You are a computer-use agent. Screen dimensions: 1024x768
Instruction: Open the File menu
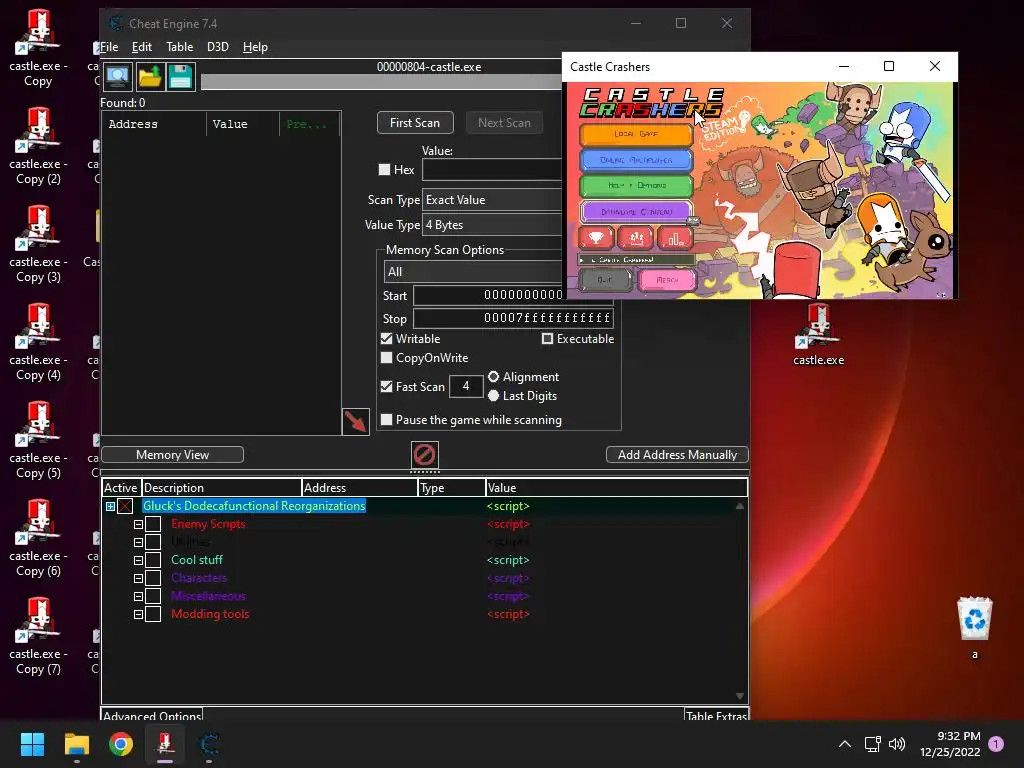coord(109,47)
